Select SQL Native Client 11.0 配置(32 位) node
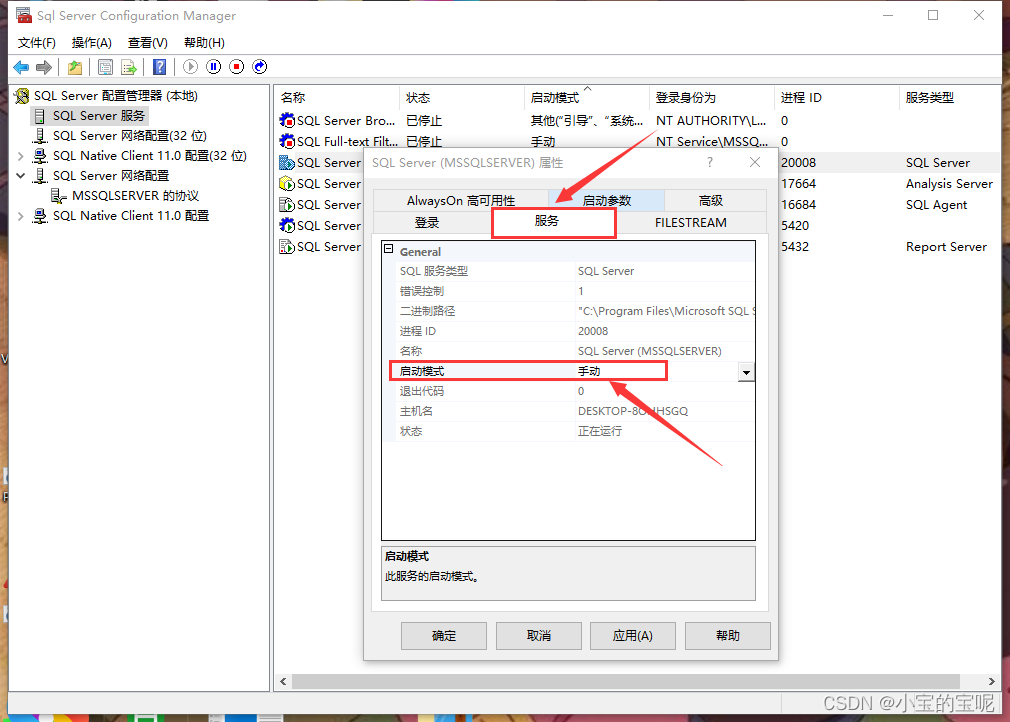 149,155
